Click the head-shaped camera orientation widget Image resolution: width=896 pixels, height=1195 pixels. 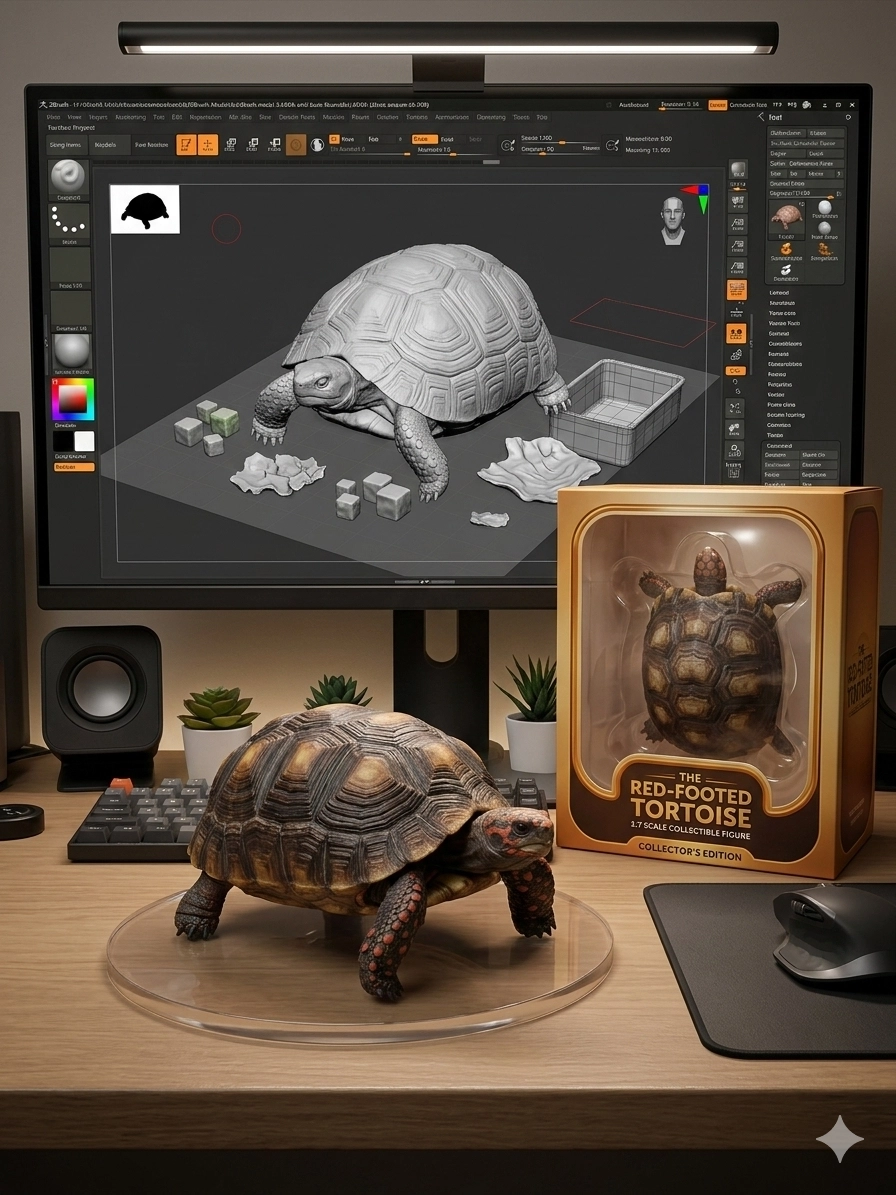(x=675, y=219)
